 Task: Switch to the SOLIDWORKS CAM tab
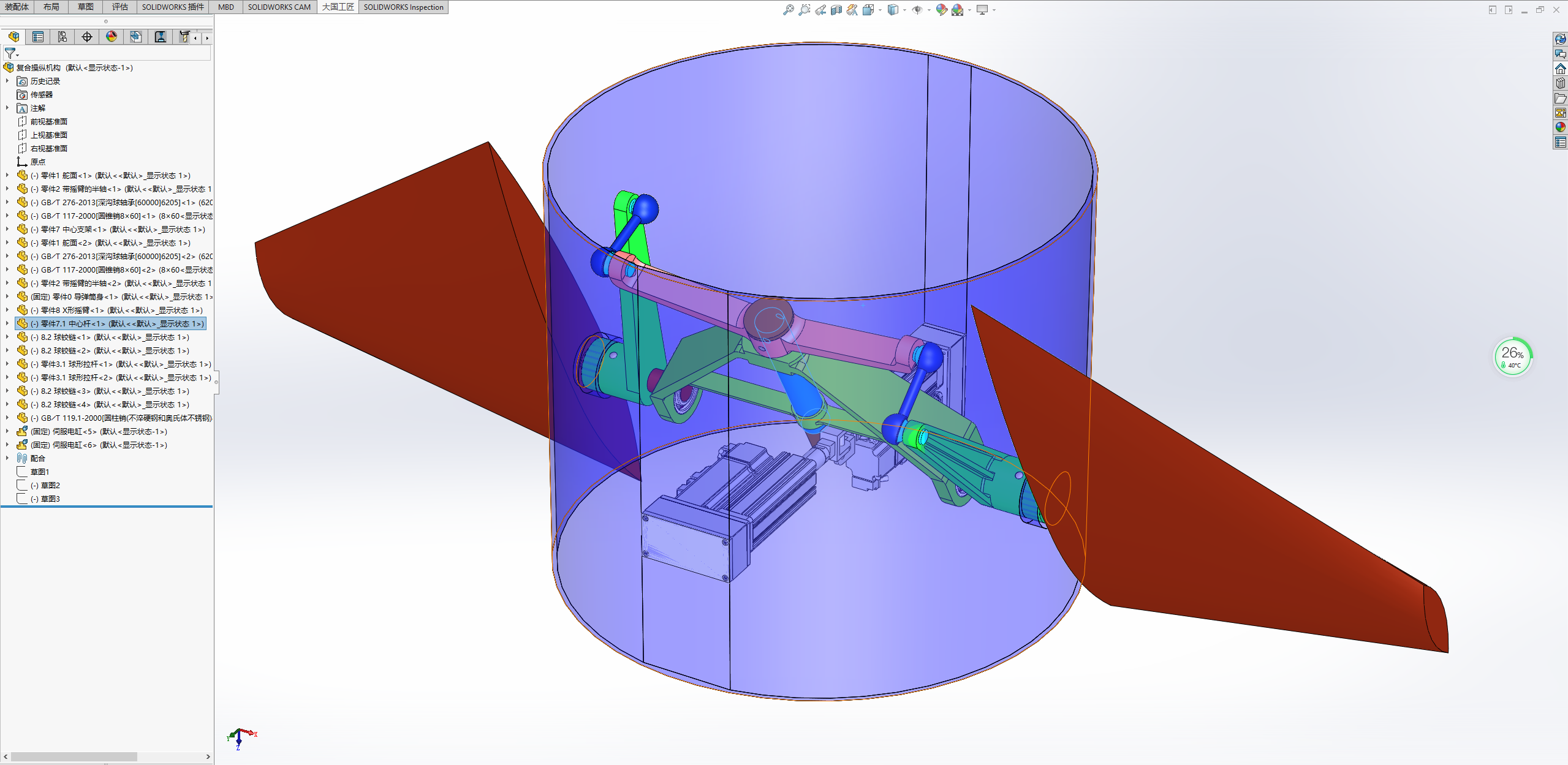pos(279,7)
